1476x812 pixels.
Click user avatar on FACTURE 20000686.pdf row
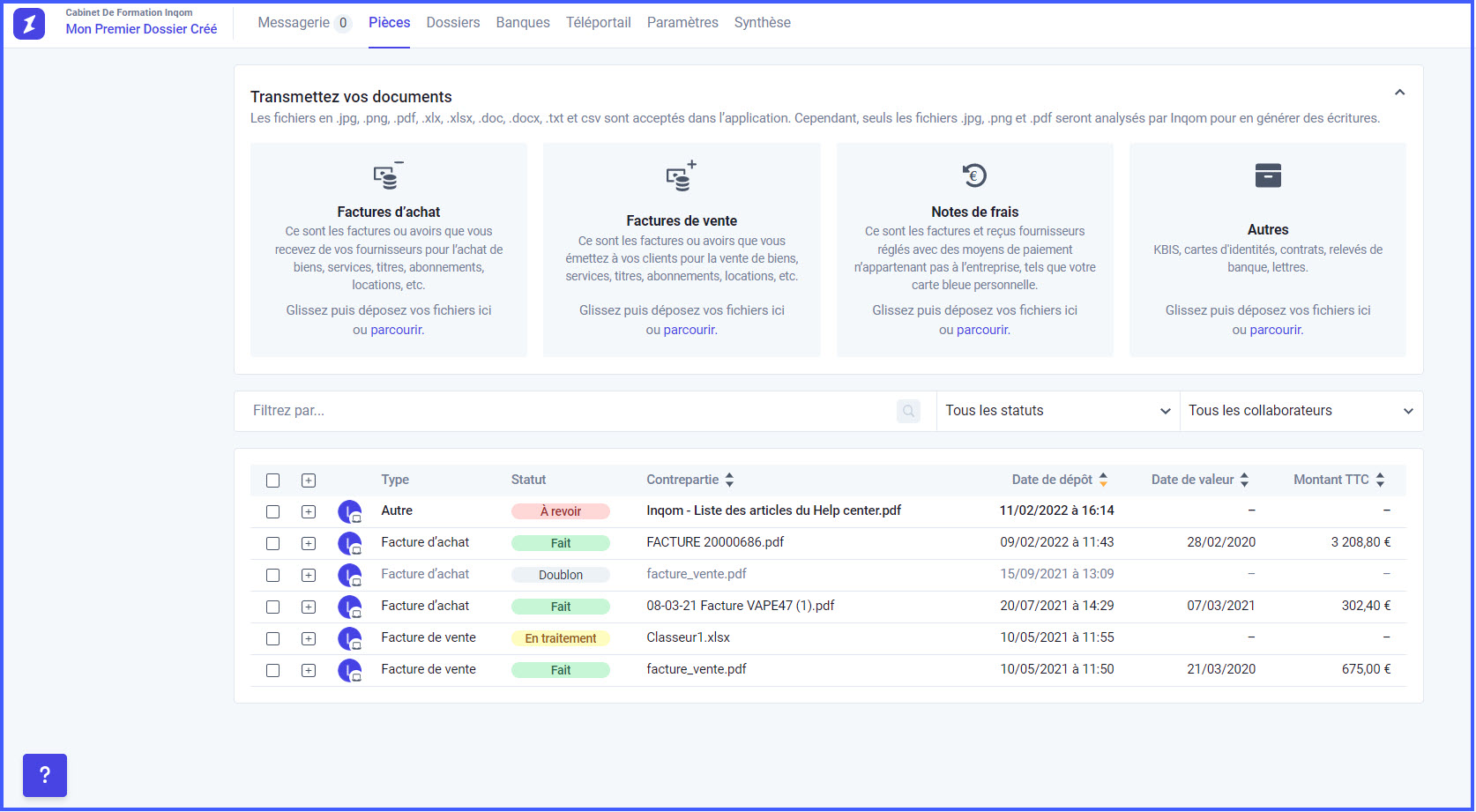click(x=349, y=543)
